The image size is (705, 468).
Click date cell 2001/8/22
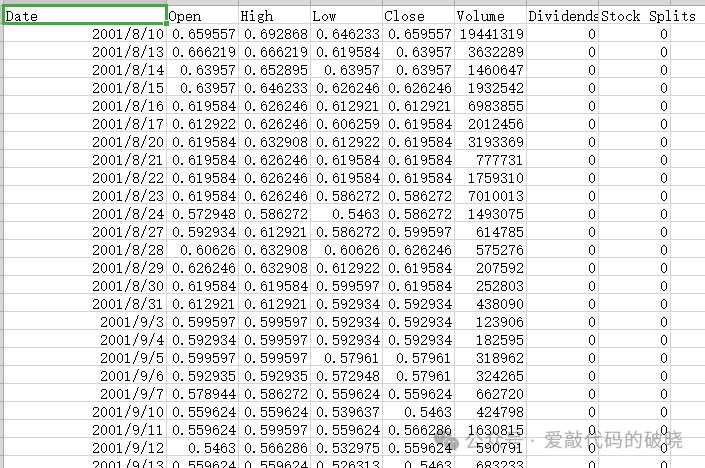tap(85, 178)
